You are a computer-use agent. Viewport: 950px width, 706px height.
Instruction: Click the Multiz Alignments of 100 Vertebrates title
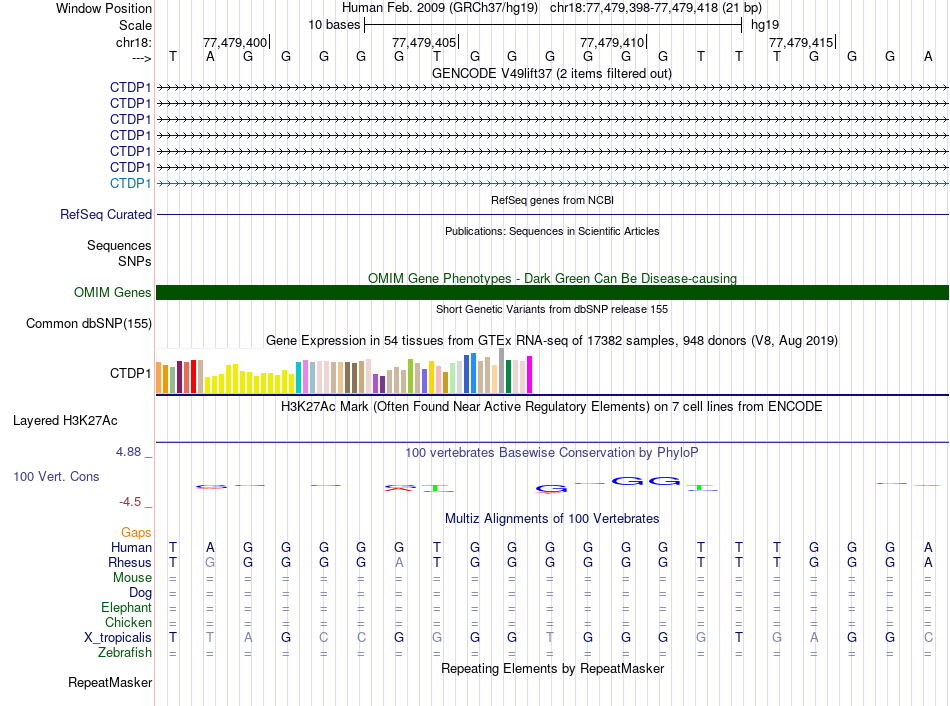(551, 519)
